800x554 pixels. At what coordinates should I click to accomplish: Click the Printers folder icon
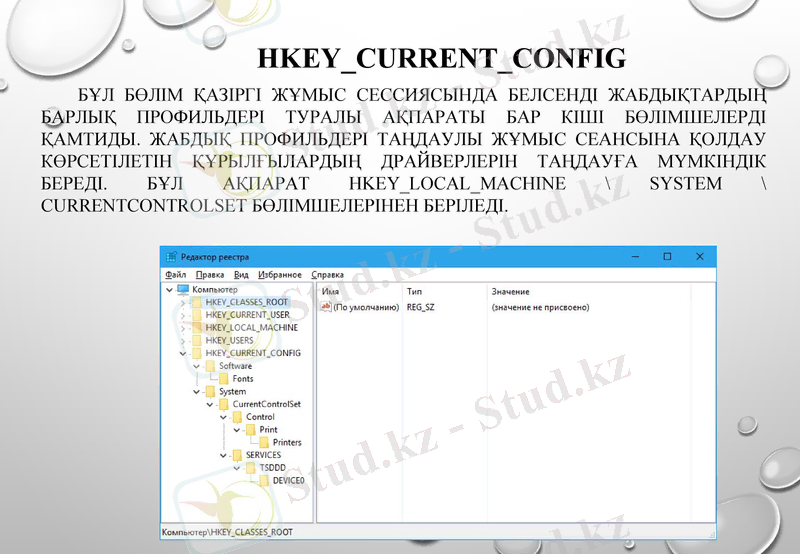click(264, 442)
